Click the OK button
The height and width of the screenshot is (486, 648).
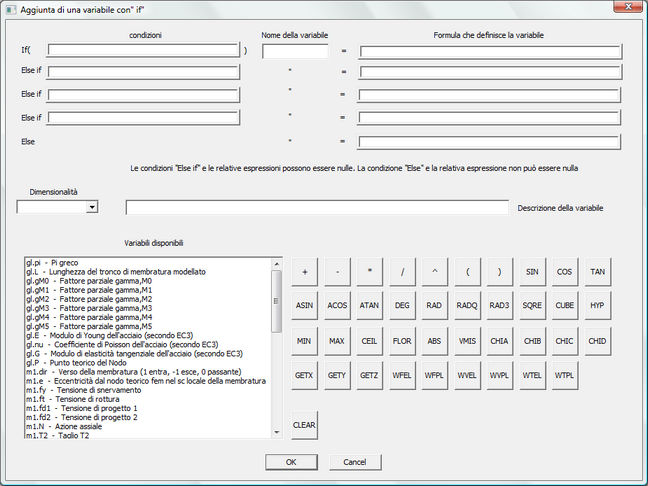point(291,462)
